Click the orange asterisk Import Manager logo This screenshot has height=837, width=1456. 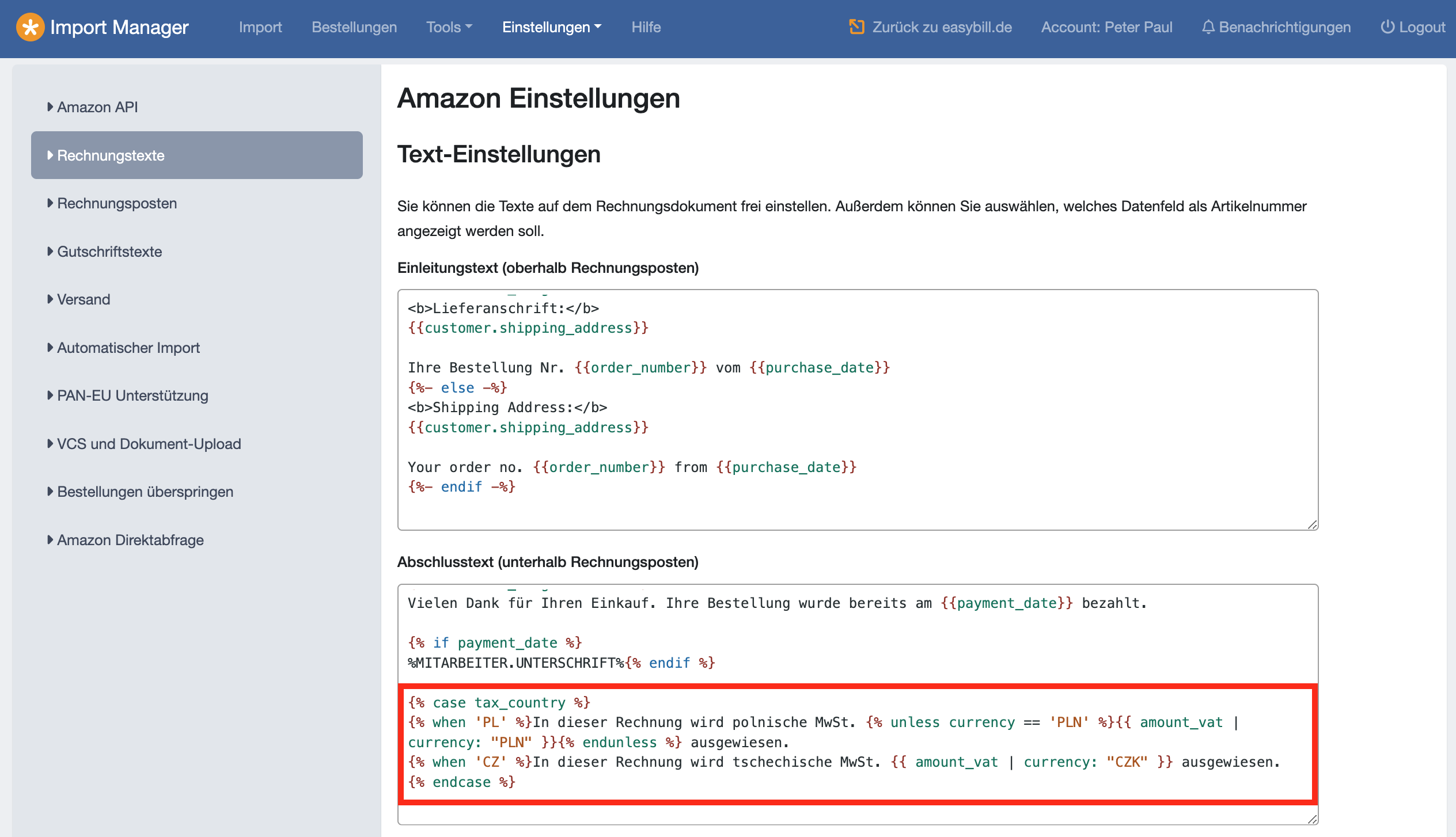pos(30,27)
